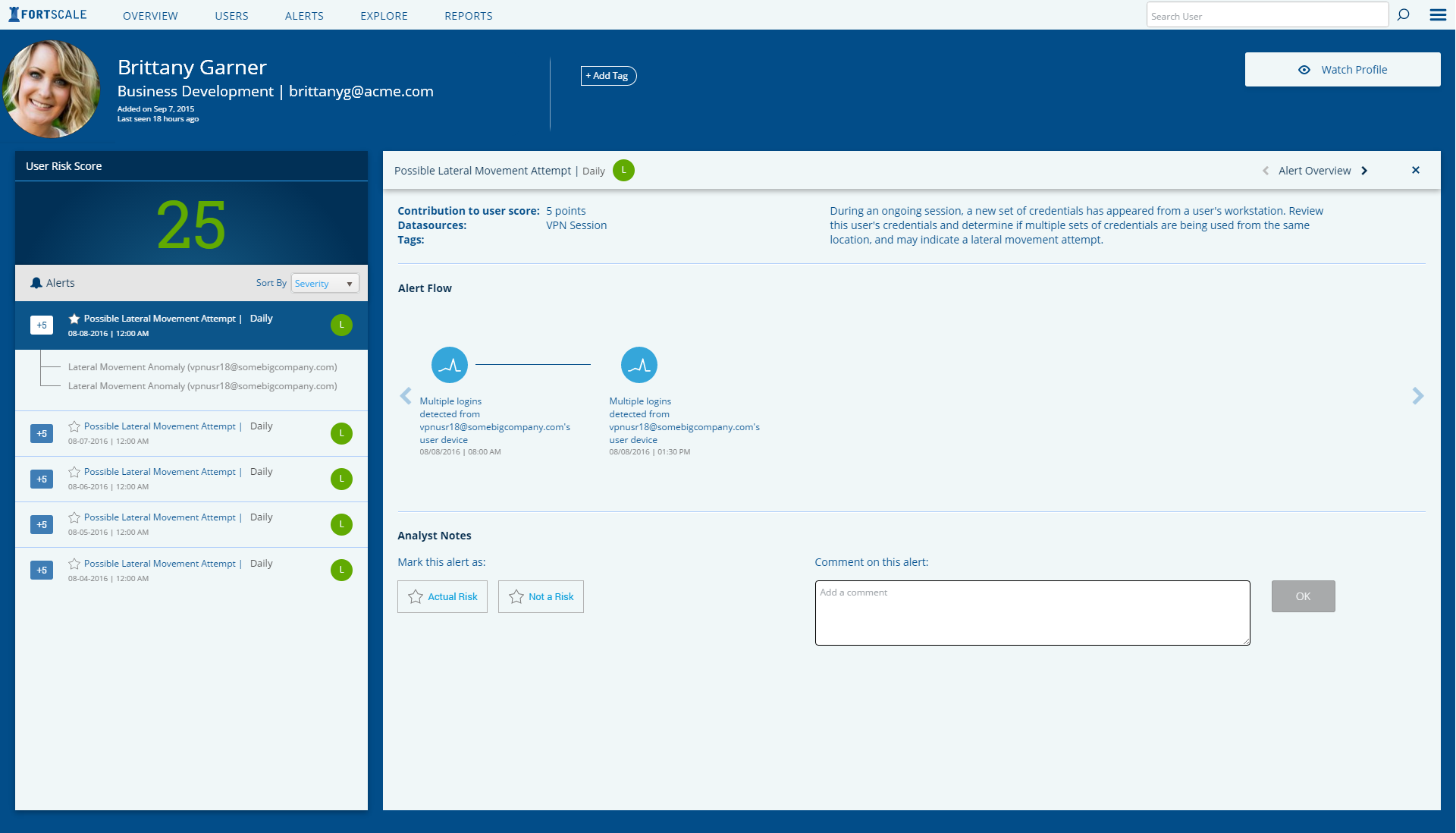Click the Add a comment text box
Screen dimensions: 1456x833
click(x=1032, y=613)
